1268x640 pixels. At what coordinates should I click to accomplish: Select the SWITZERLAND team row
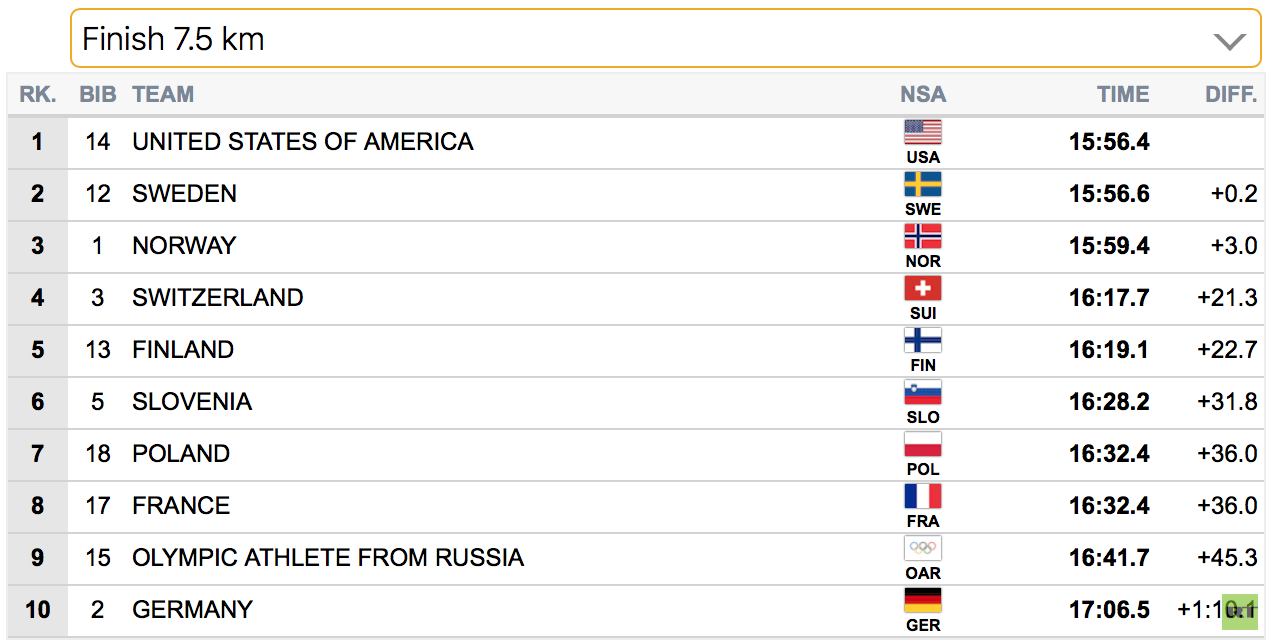[x=636, y=298]
